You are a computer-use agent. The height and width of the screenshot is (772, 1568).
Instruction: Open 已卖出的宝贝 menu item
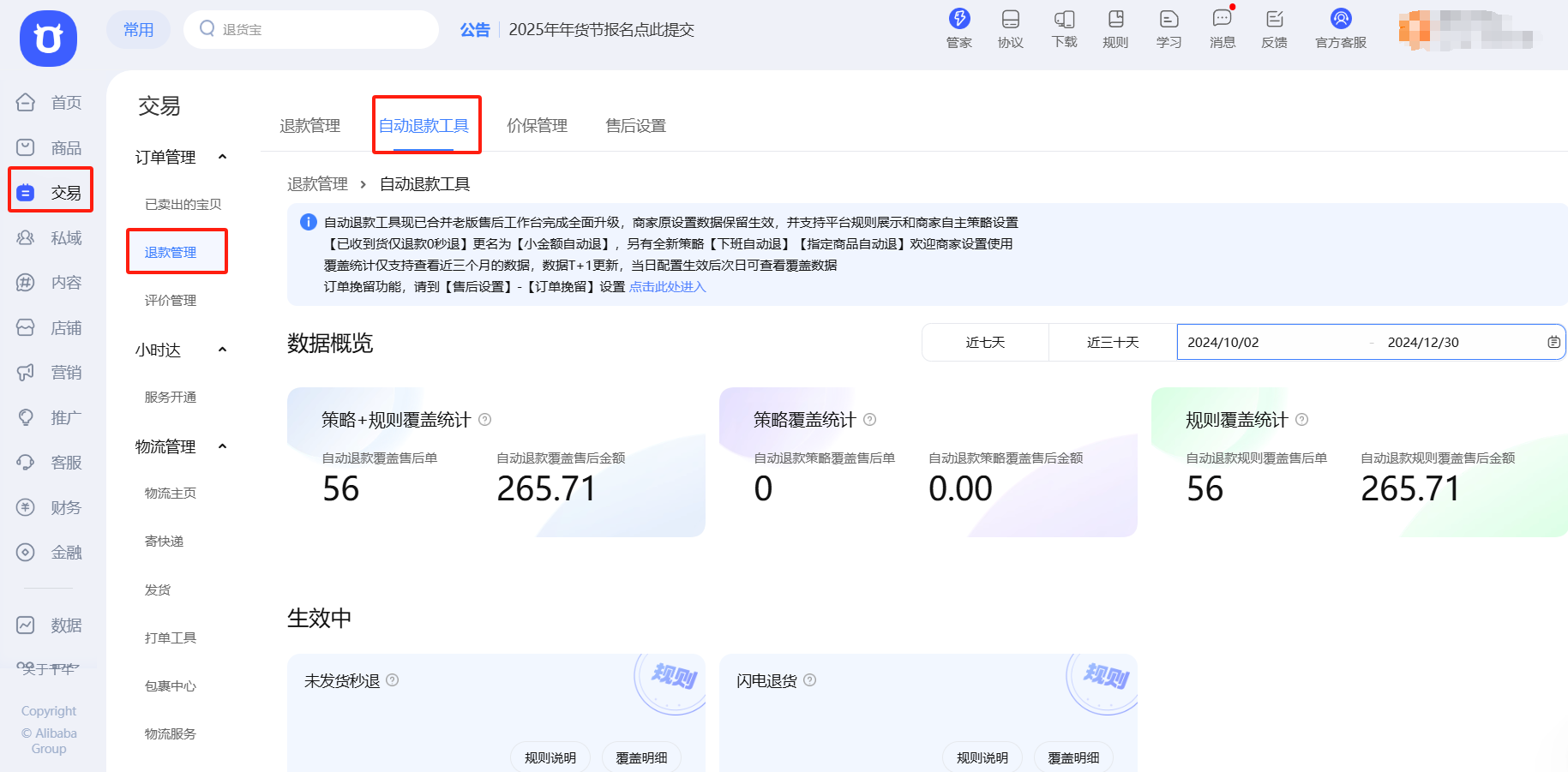183,204
